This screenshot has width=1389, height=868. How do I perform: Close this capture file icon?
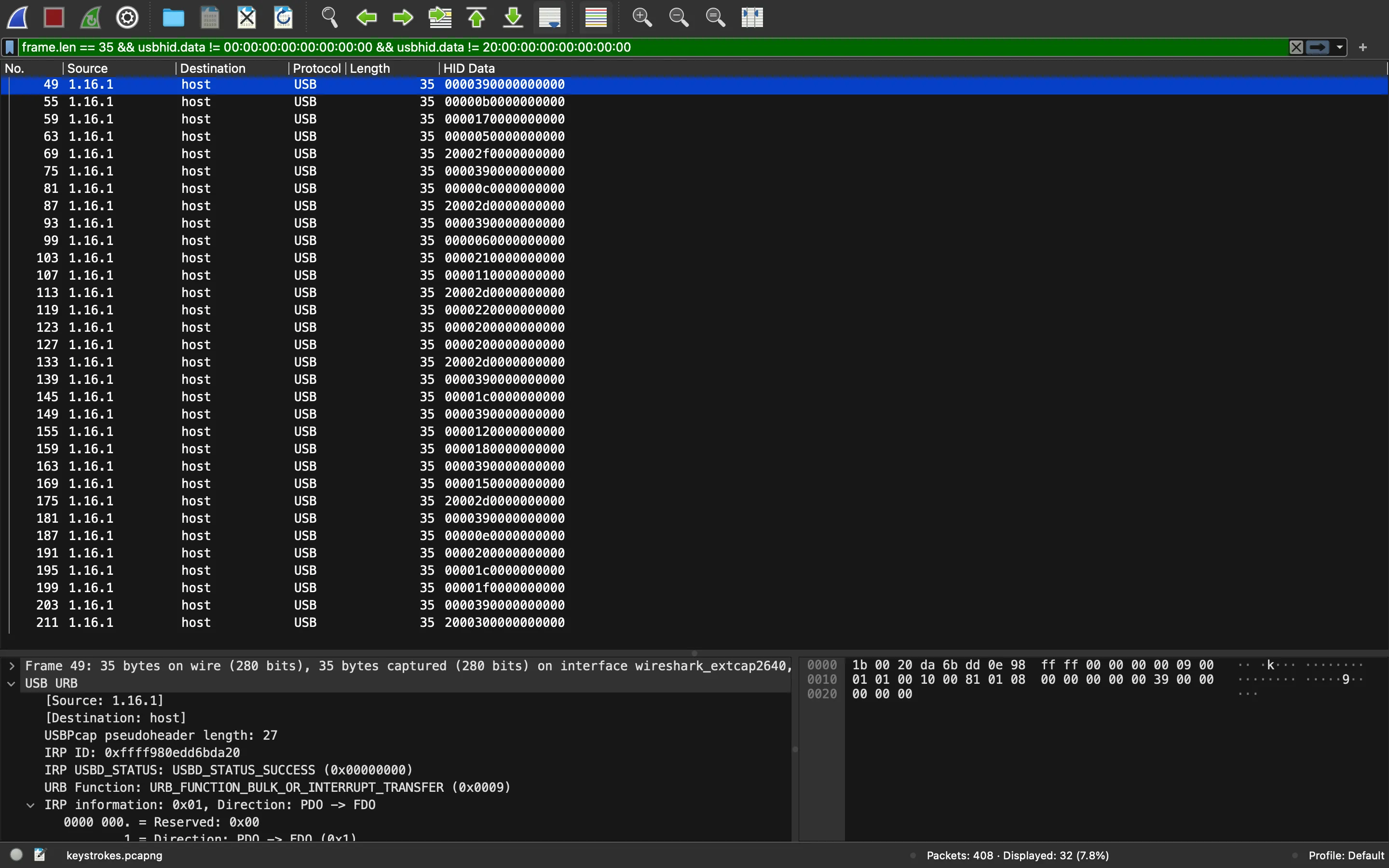click(247, 17)
